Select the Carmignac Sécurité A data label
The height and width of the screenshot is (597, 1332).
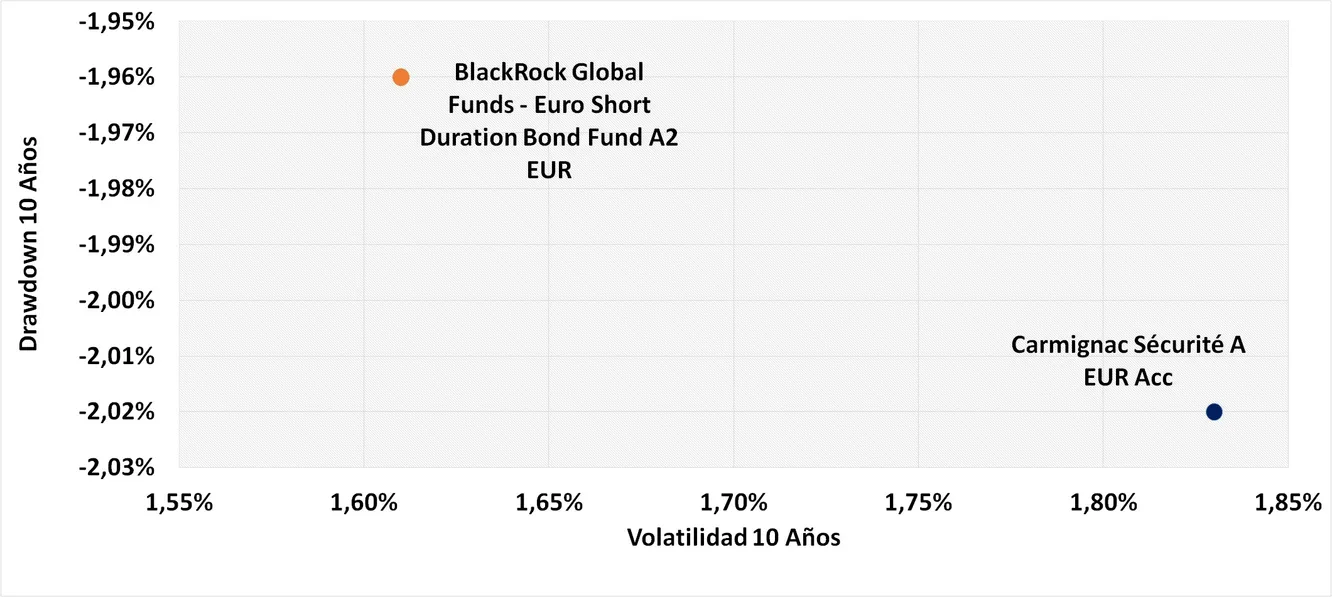[x=1128, y=361]
